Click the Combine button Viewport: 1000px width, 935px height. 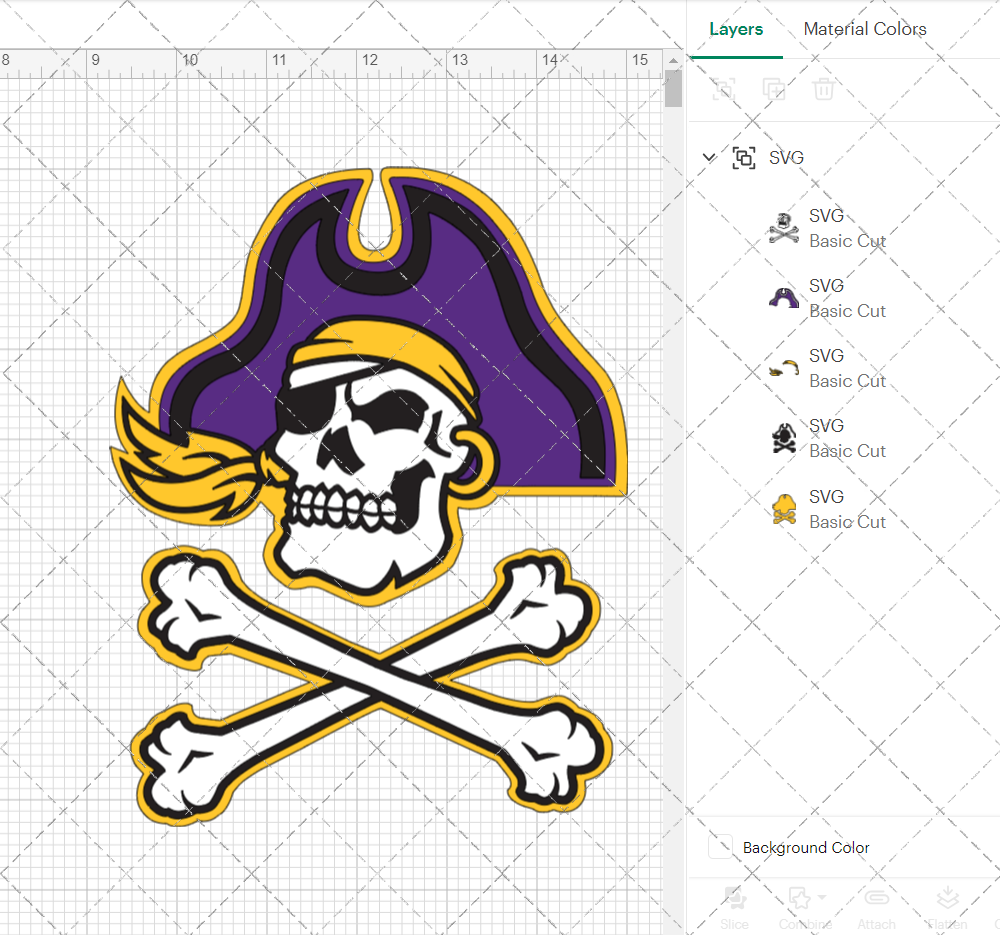805,908
